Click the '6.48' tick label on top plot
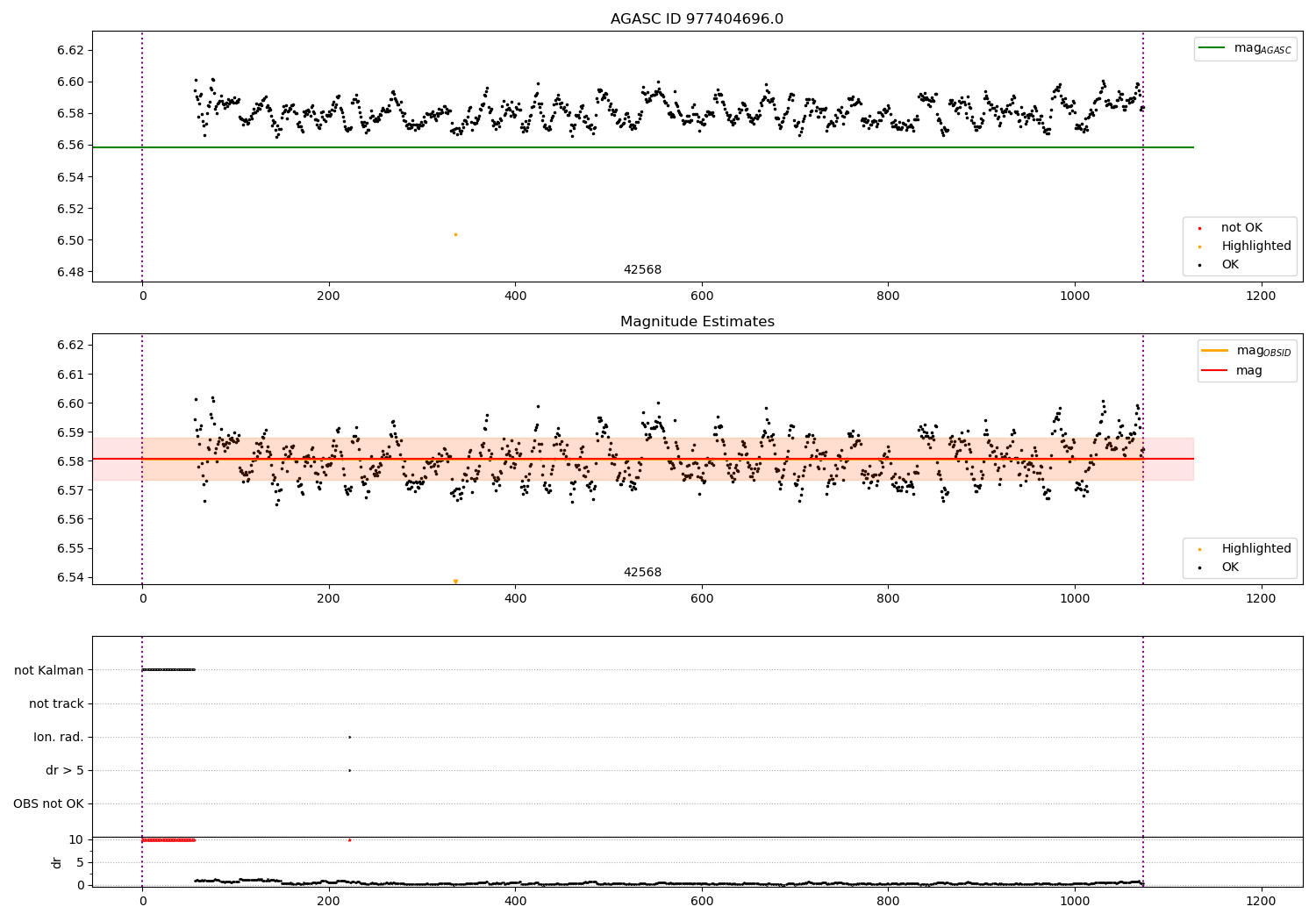The height and width of the screenshot is (921, 1316). [69, 272]
